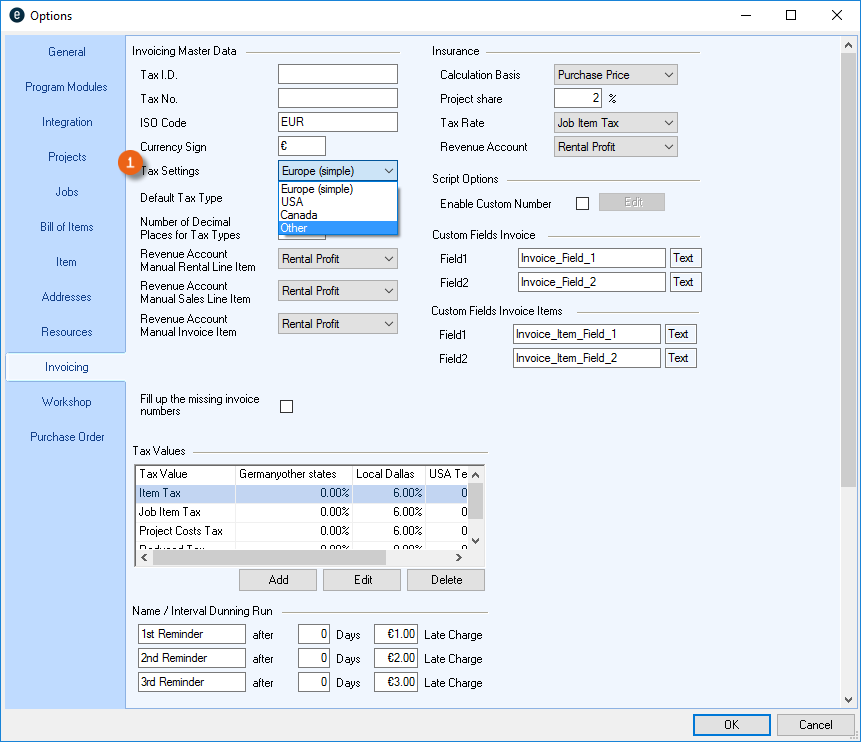Screen dimensions: 861x742
Task: Open the Calculation Basis dropdown
Action: [x=615, y=75]
